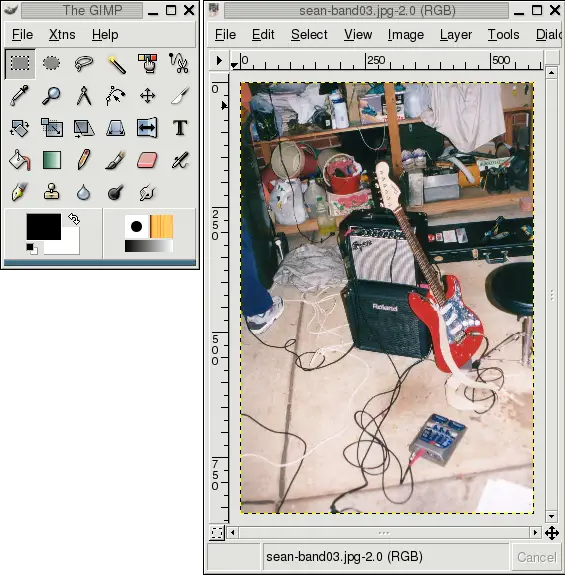
Task: Select the Color Picker eyedropper tool
Action: point(20,96)
